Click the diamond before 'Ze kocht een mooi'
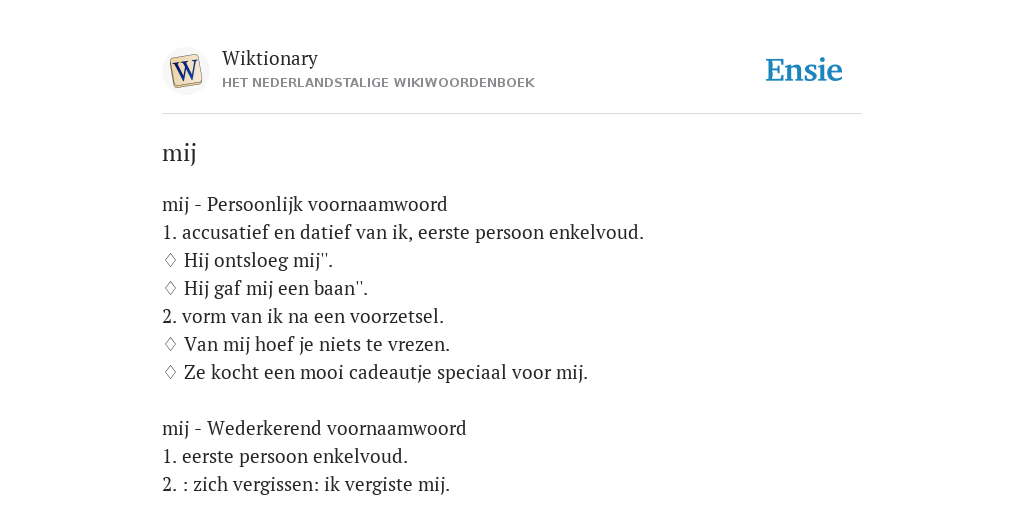1024x512 pixels. point(170,373)
